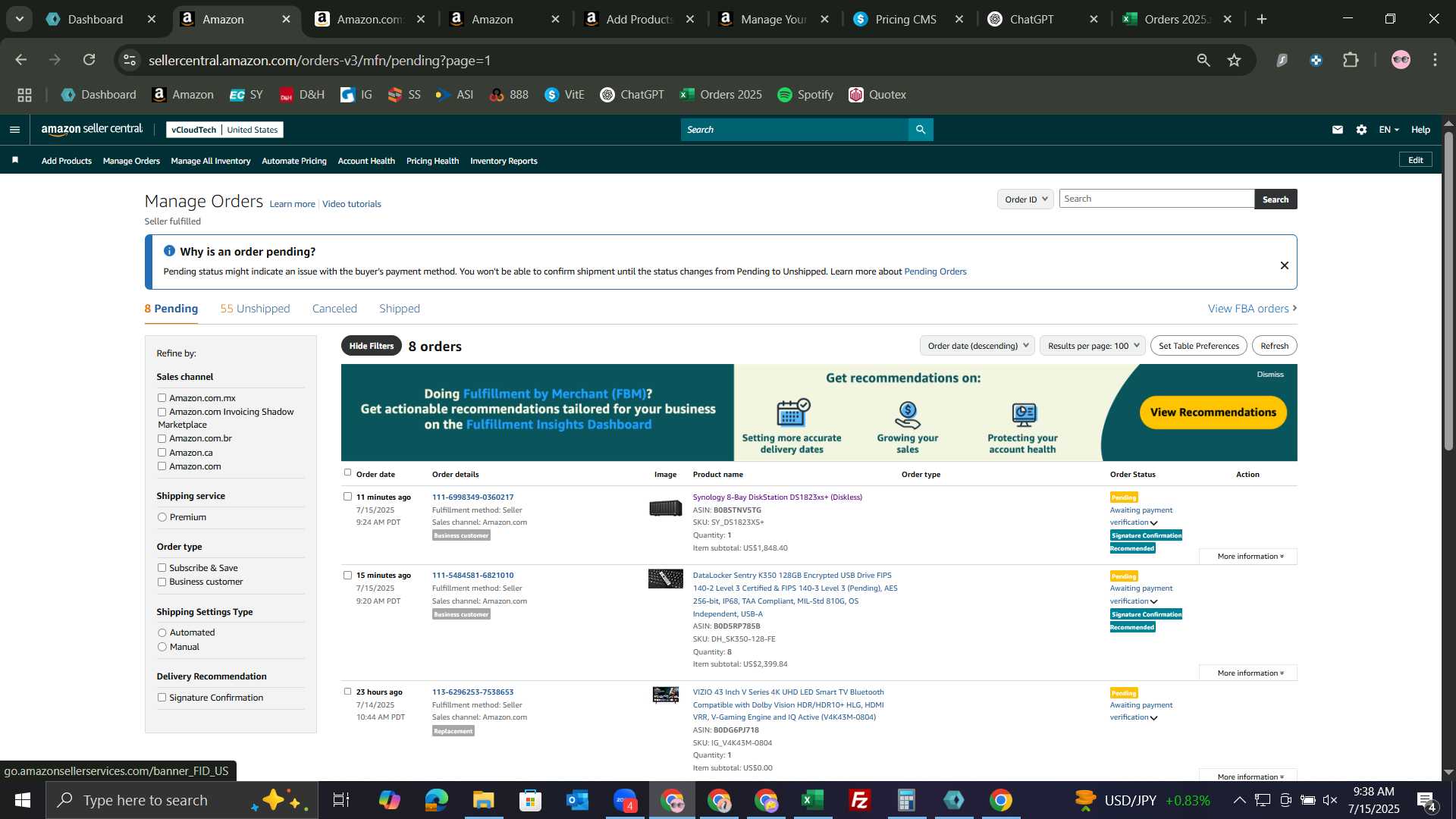
Task: Reload the page with browser refresh icon
Action: 89,60
